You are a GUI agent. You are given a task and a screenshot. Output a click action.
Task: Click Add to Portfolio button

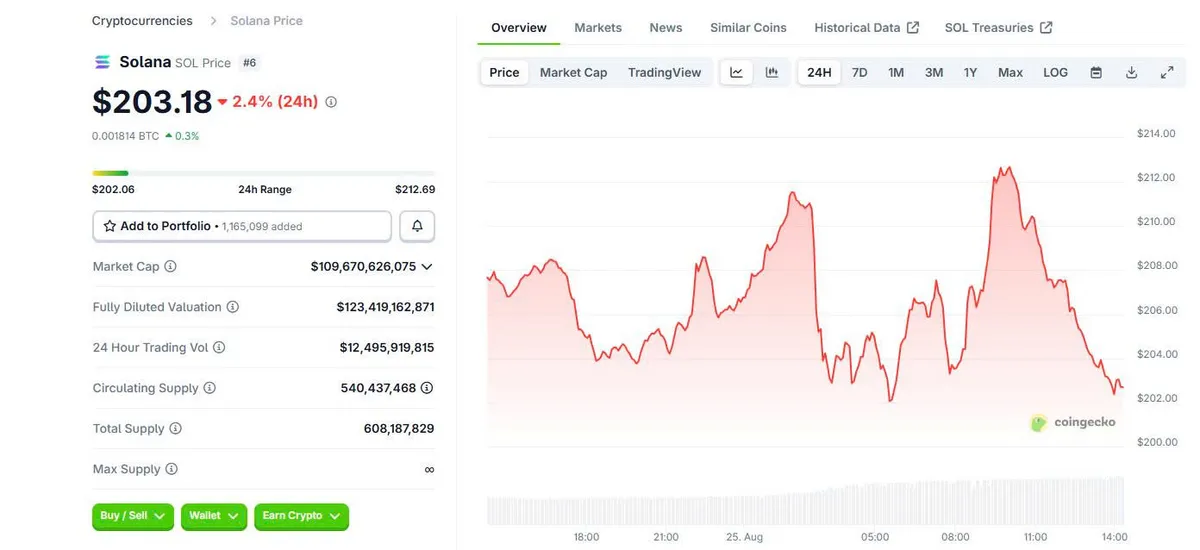coord(242,226)
